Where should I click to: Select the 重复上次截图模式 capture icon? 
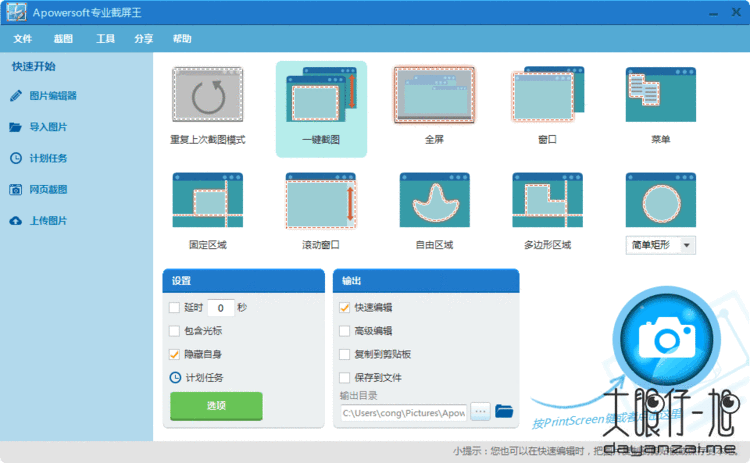click(x=208, y=94)
